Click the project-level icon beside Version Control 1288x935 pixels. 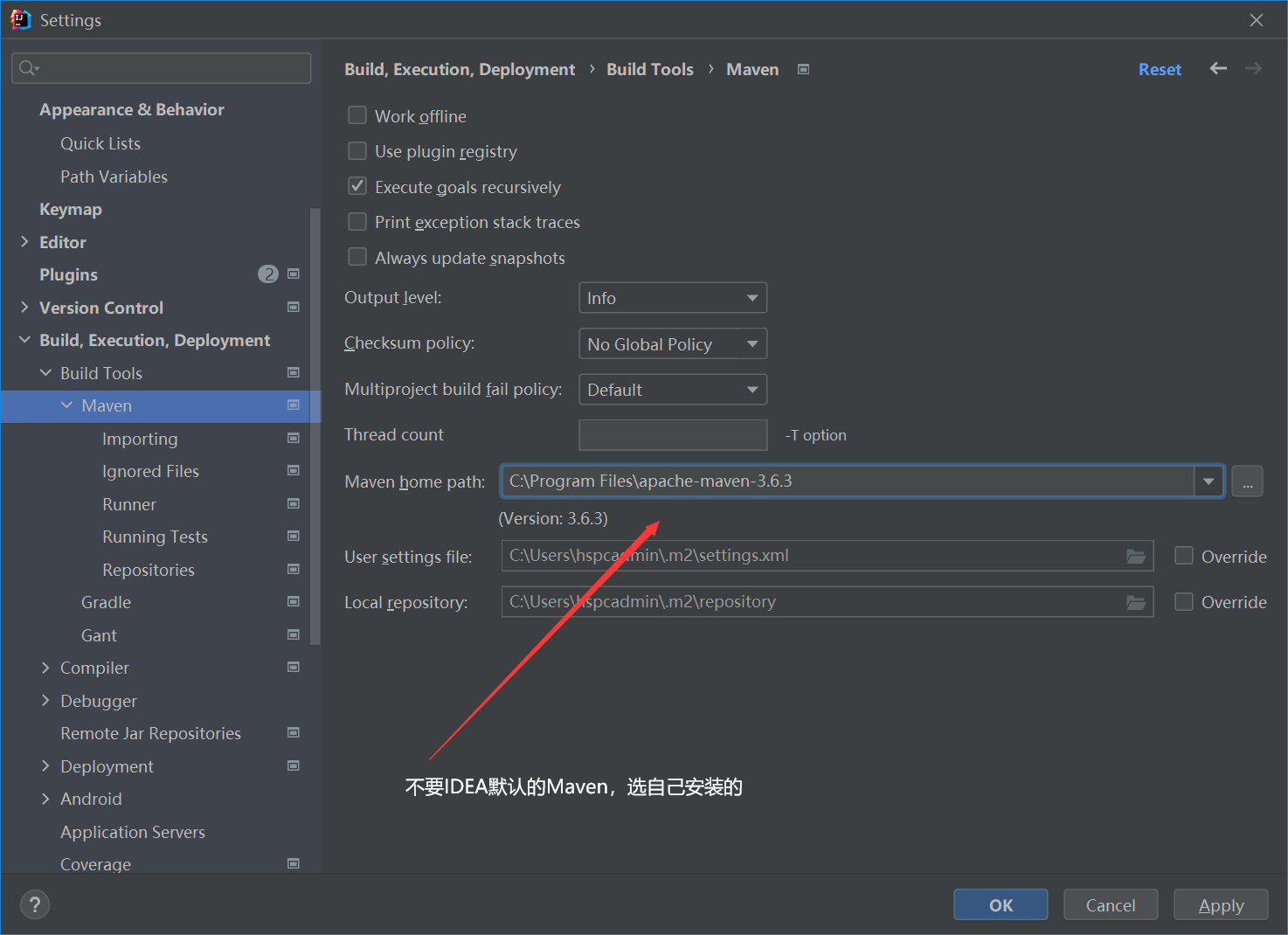tap(294, 307)
